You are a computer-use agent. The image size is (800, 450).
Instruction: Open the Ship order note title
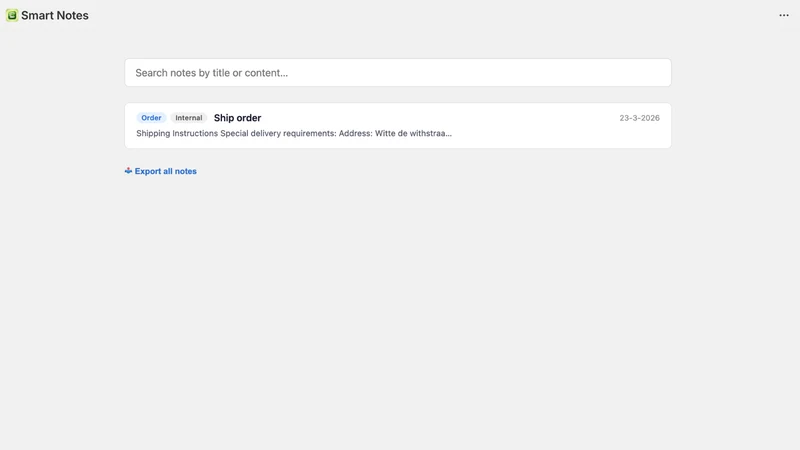tap(237, 118)
